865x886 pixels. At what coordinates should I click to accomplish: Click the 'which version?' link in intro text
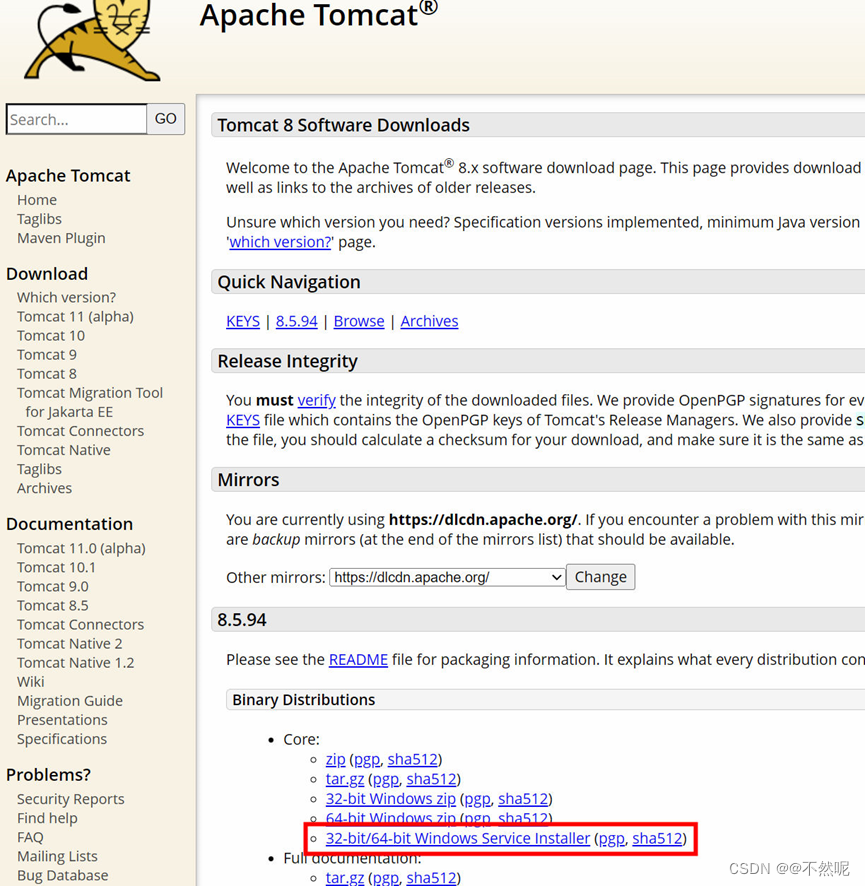coord(280,242)
